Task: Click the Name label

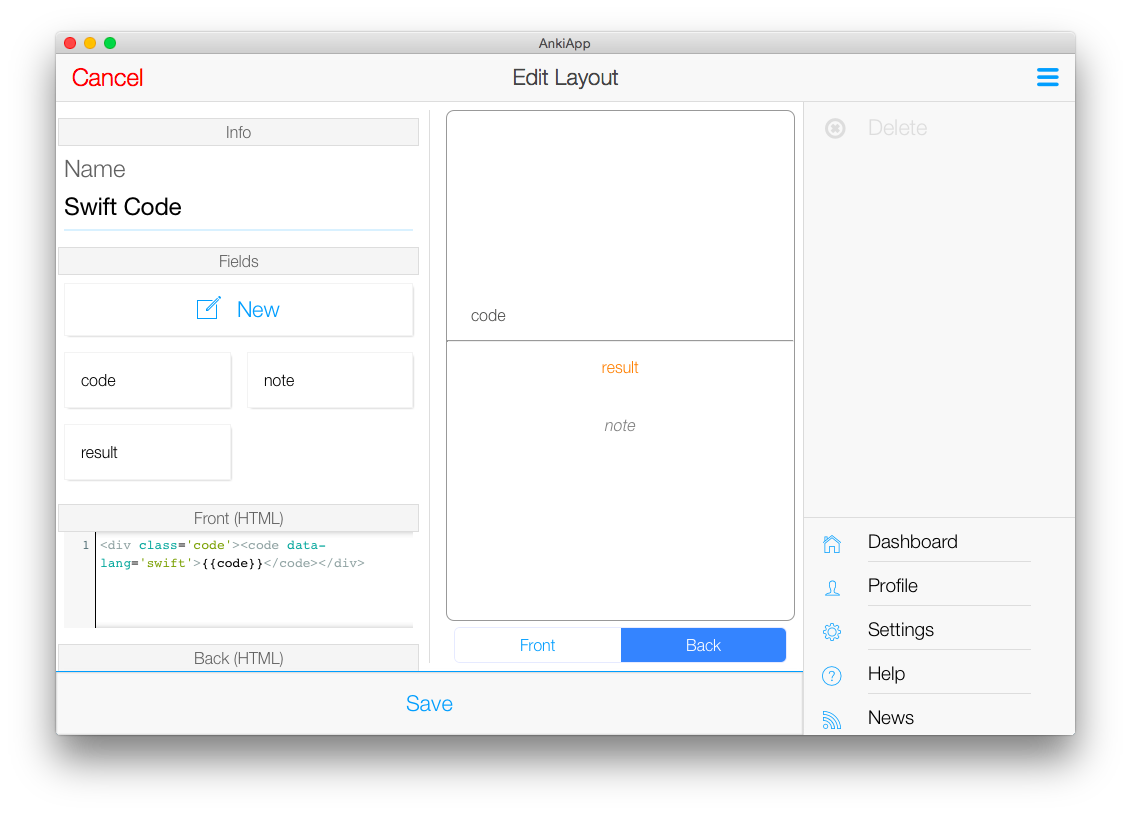Action: click(x=94, y=169)
